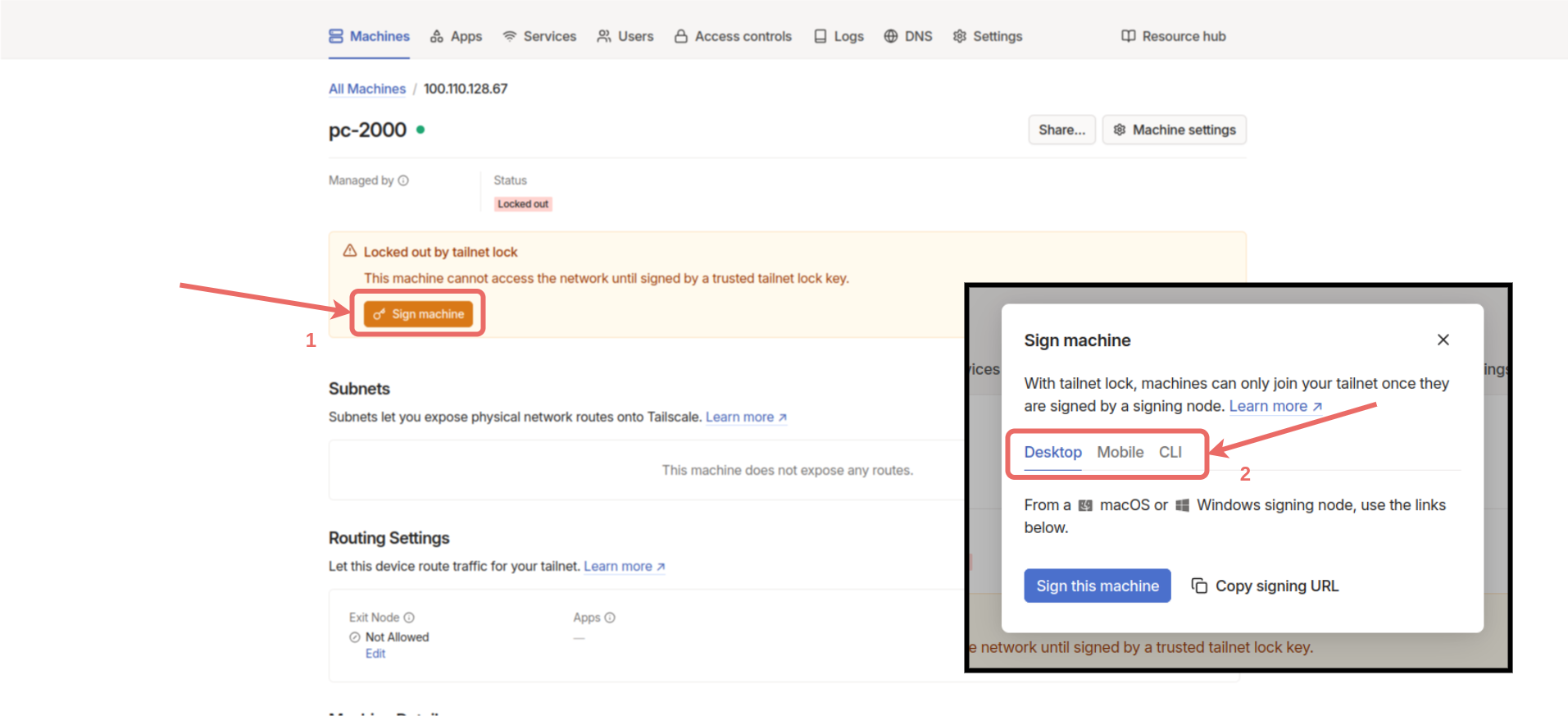The height and width of the screenshot is (716, 1568).
Task: Click the Exit Node info icon
Action: click(x=409, y=618)
